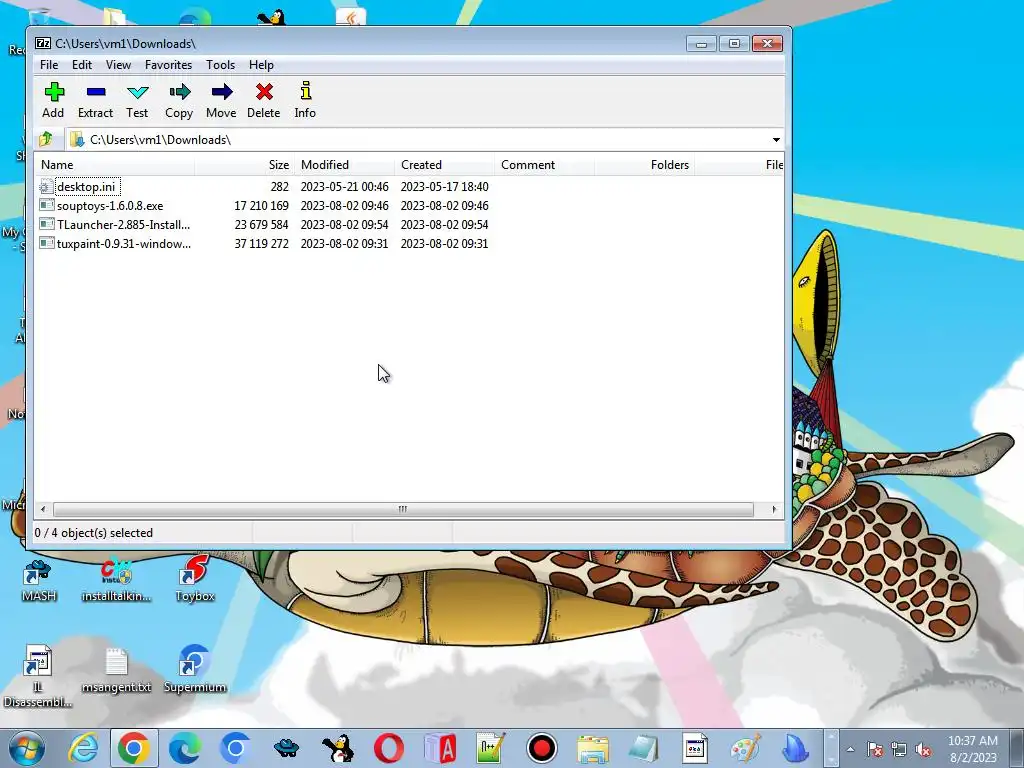This screenshot has height=768, width=1024.
Task: Go up one folder level
Action: (46, 139)
